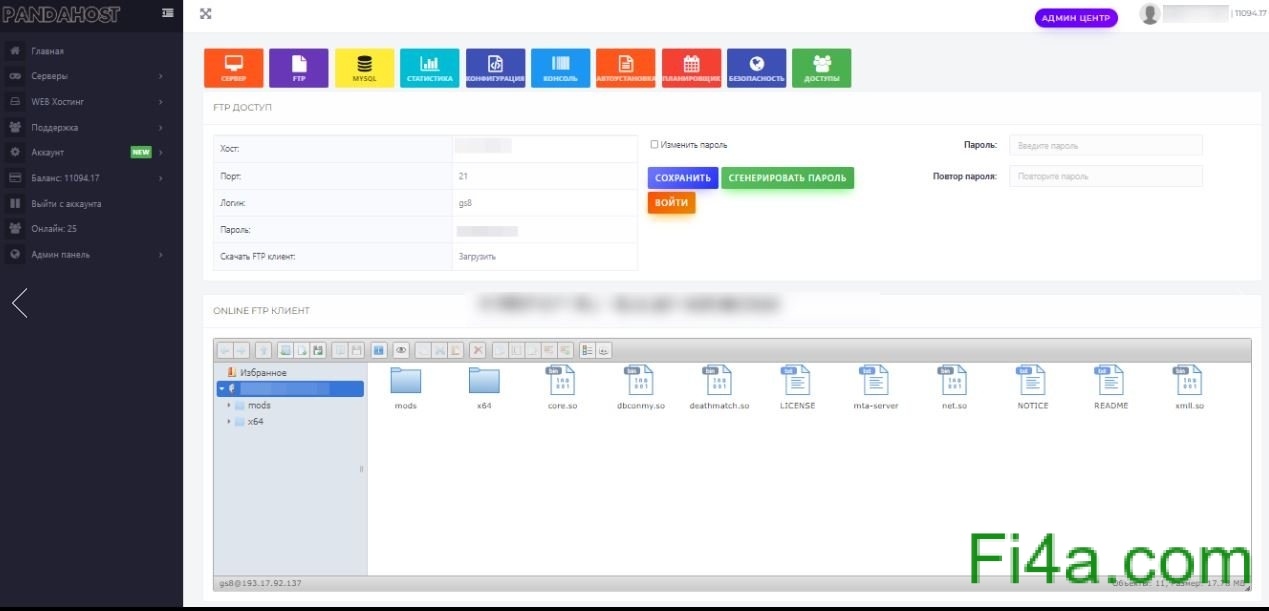Viewport: 1269px width, 611px height.
Task: Click the fullscreen expand icon
Action: click(x=206, y=14)
